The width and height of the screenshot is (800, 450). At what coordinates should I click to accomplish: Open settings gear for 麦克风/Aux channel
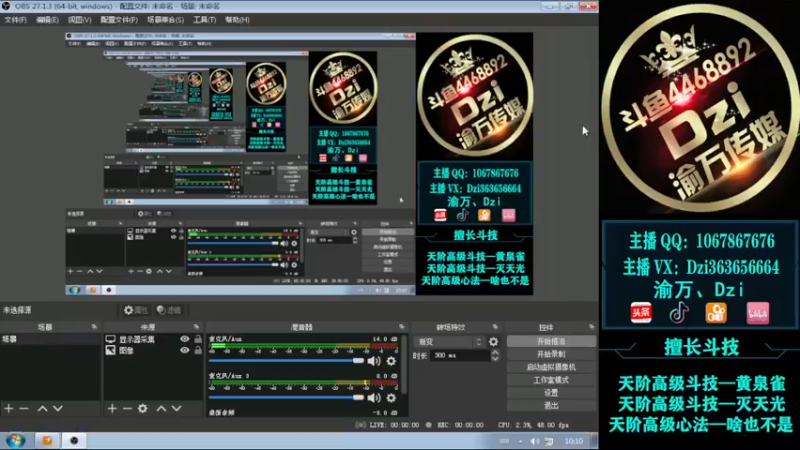click(x=391, y=361)
